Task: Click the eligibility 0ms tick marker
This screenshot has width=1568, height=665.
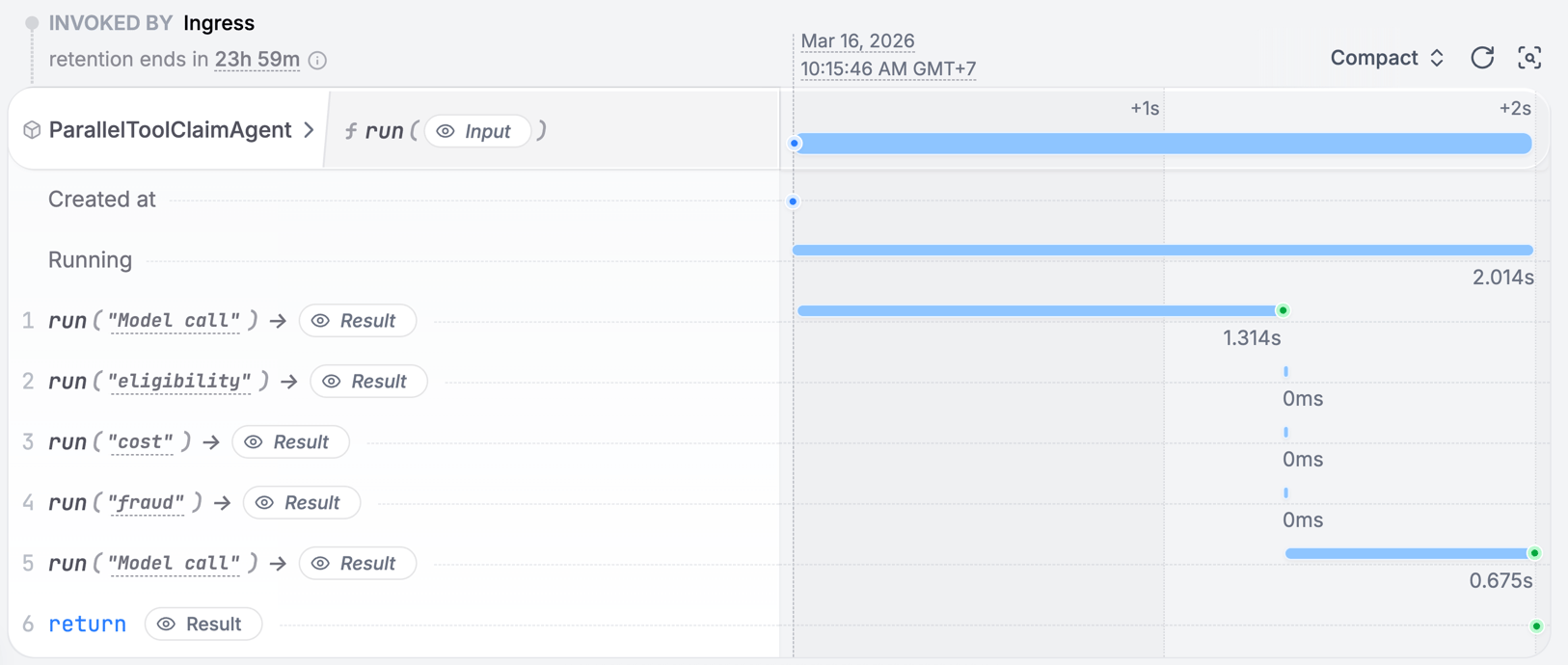Action: point(1286,371)
